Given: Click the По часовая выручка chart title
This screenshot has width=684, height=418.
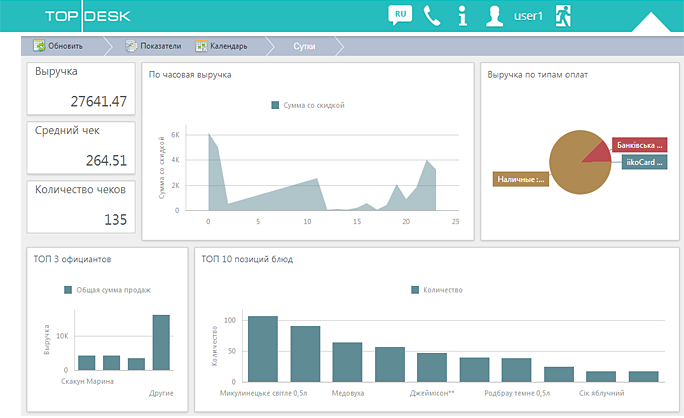Looking at the screenshot, I should (190, 75).
